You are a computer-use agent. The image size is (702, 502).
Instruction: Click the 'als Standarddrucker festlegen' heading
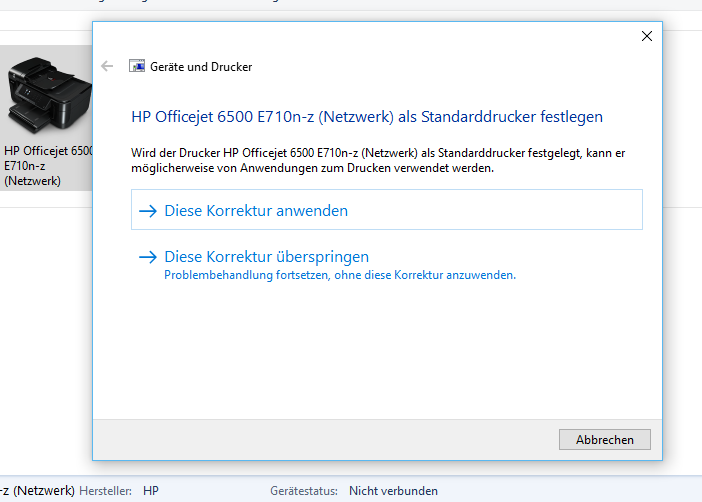tap(367, 117)
